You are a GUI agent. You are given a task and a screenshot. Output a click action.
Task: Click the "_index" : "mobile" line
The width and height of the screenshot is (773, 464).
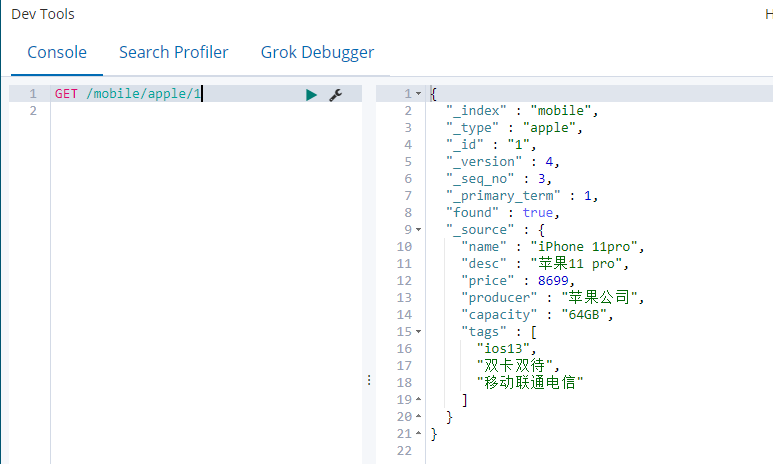click(522, 111)
